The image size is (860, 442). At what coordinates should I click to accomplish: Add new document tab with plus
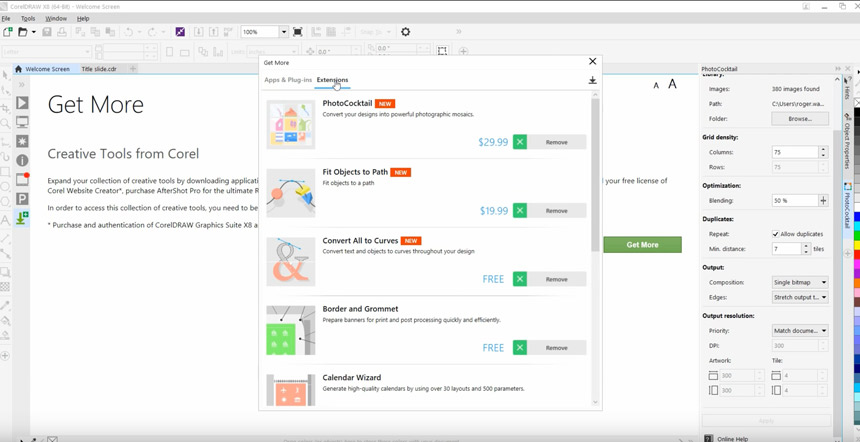coord(133,69)
